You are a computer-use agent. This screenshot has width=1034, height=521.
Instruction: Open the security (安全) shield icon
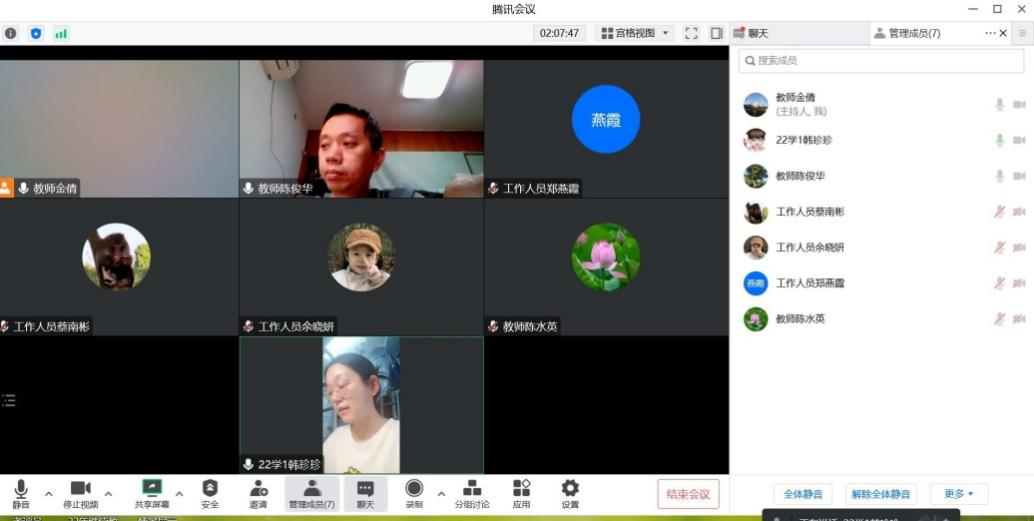[210, 488]
